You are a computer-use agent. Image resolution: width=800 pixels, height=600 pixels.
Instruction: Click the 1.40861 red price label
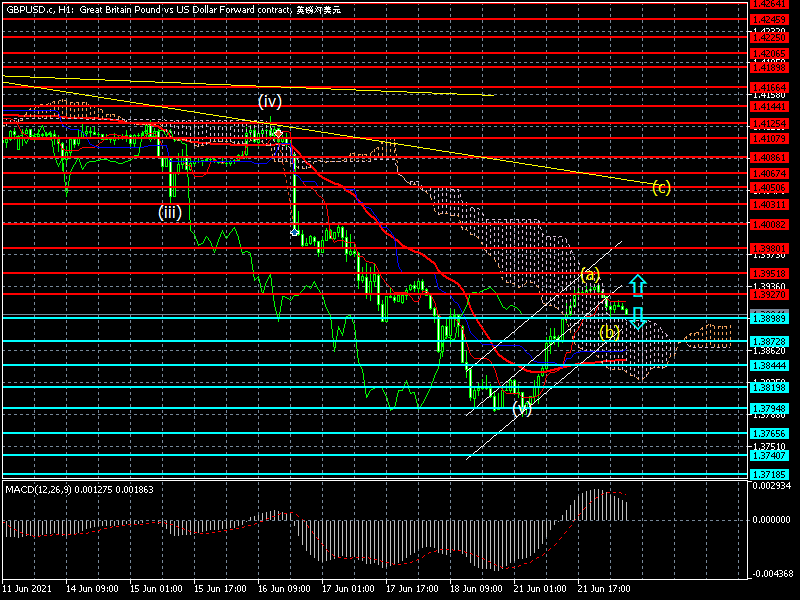pyautogui.click(x=769, y=158)
